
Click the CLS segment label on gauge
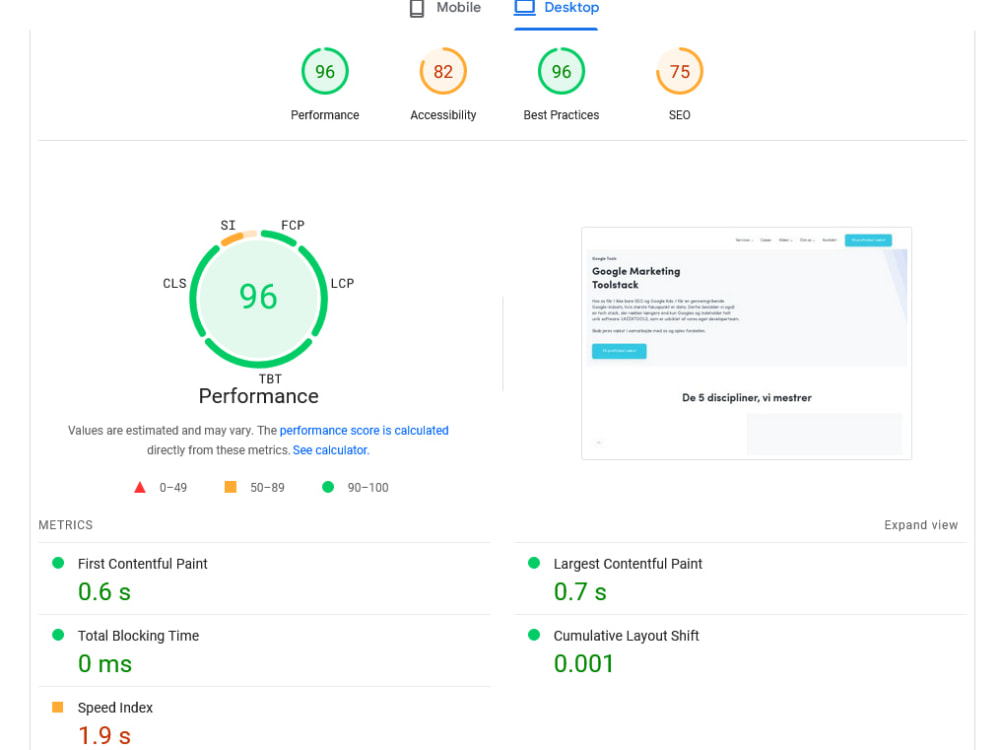point(174,283)
